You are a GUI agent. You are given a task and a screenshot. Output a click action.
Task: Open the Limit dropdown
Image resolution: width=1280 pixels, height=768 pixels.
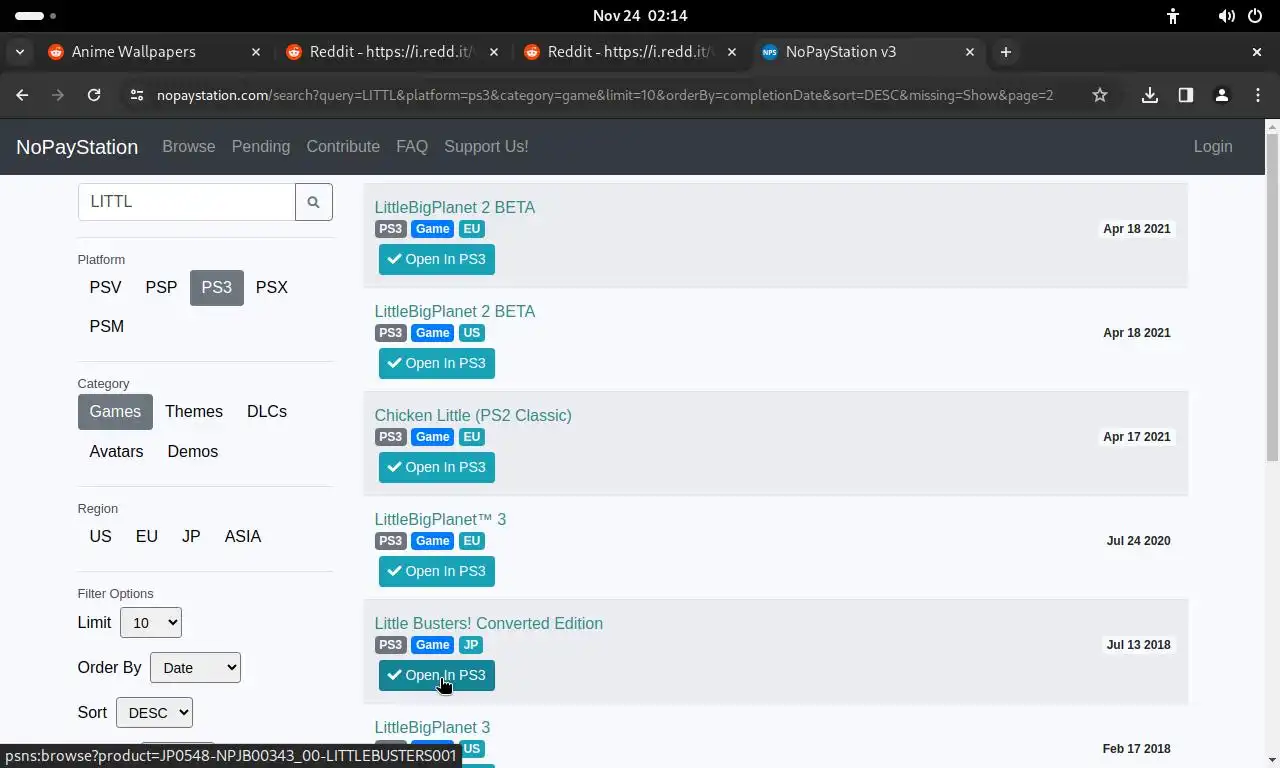pos(151,622)
